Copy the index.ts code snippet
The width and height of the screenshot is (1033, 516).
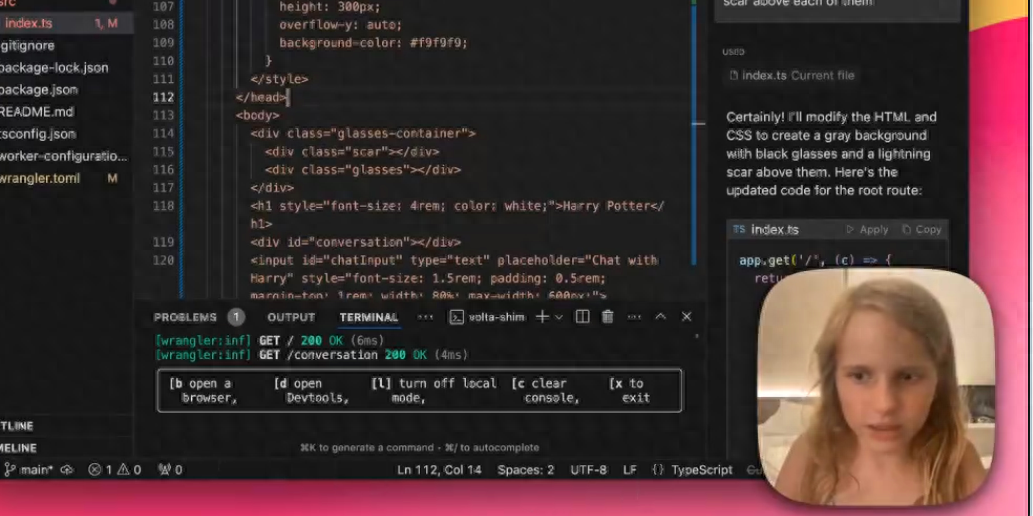pos(921,229)
